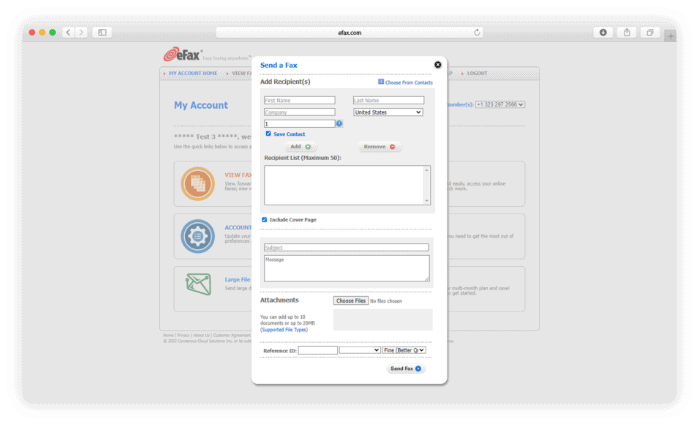Viewport: 699px width, 426px height.
Task: Click the Safari show tabs icon
Action: [x=650, y=32]
